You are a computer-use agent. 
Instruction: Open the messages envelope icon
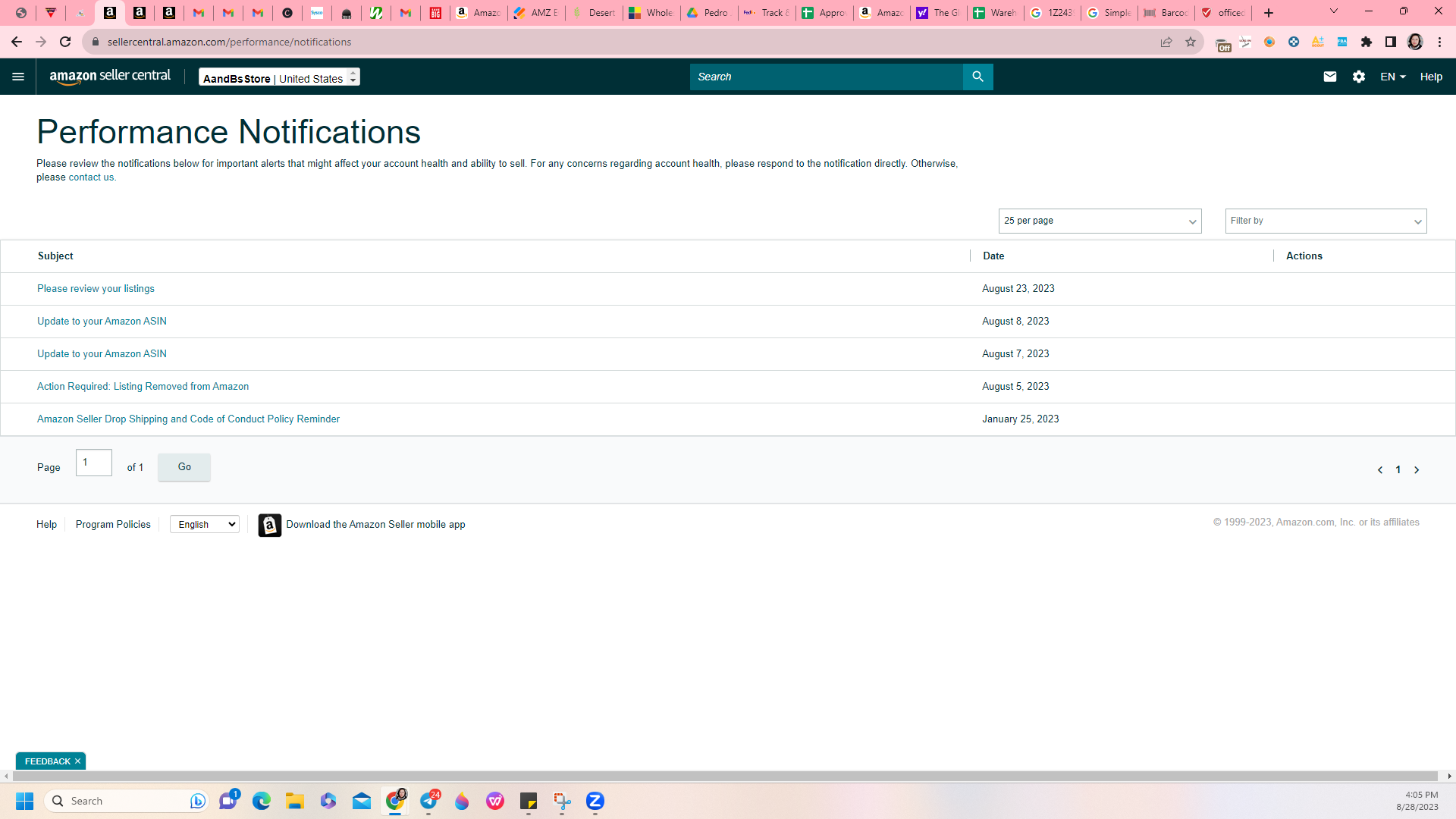[x=1329, y=77]
